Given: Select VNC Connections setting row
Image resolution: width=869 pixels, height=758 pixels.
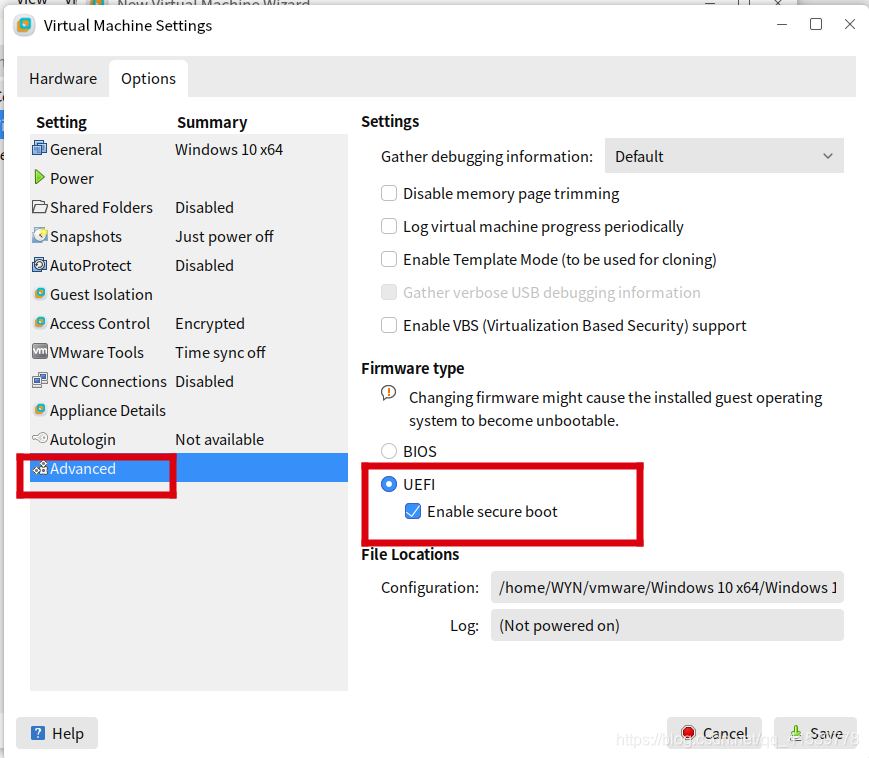Looking at the screenshot, I should click(189, 381).
